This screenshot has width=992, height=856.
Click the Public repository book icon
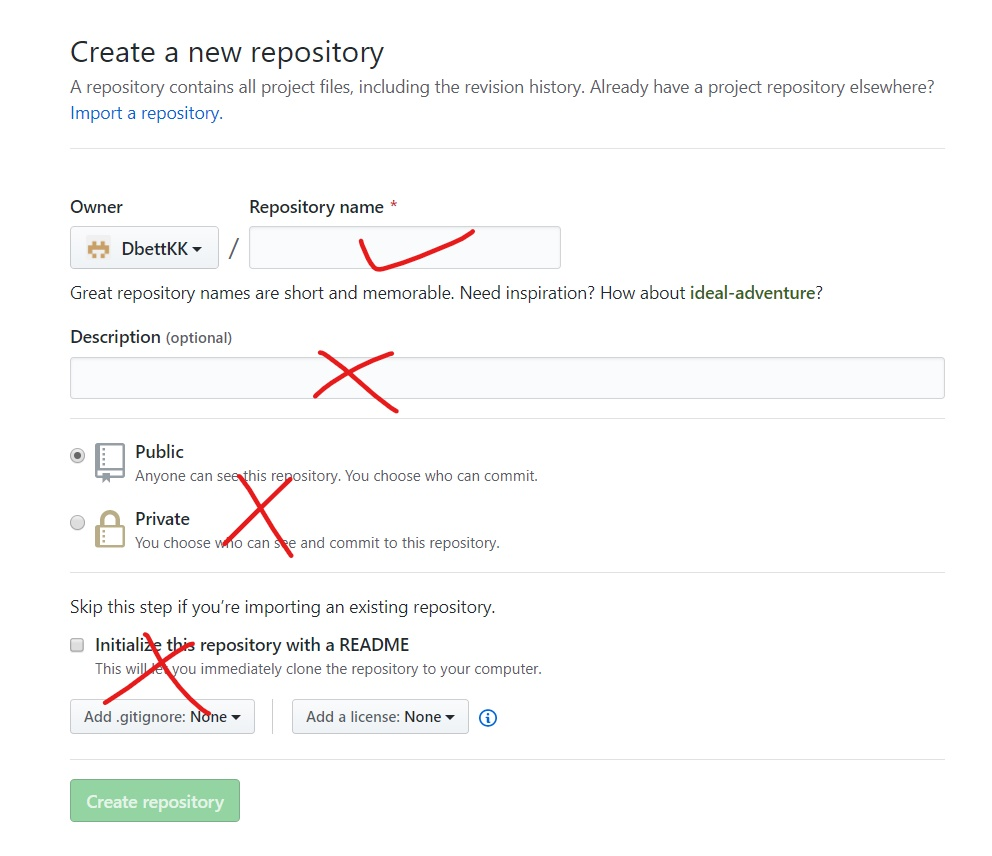coord(110,462)
